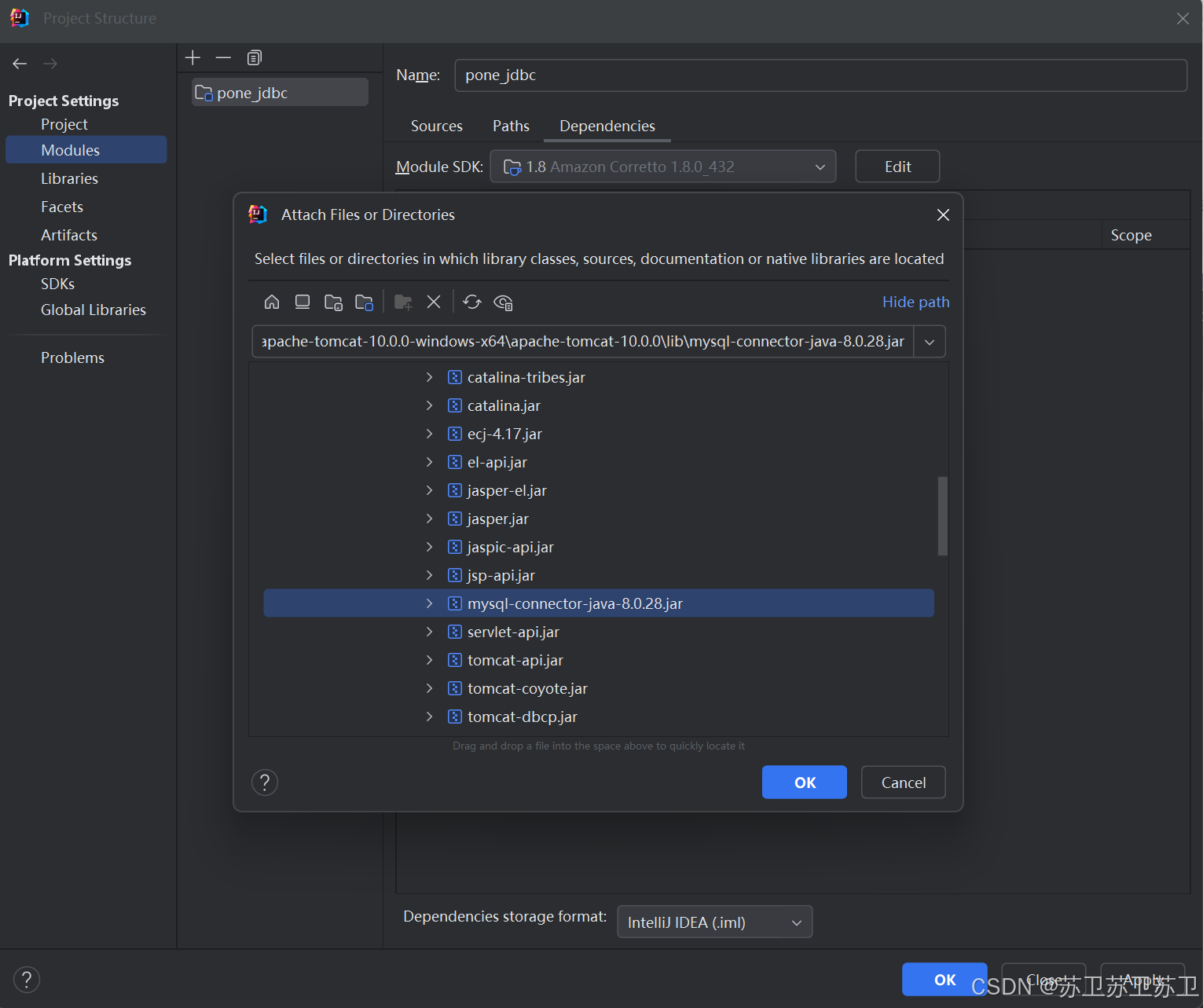Open the path history dropdown arrow
The image size is (1203, 1008).
[930, 342]
